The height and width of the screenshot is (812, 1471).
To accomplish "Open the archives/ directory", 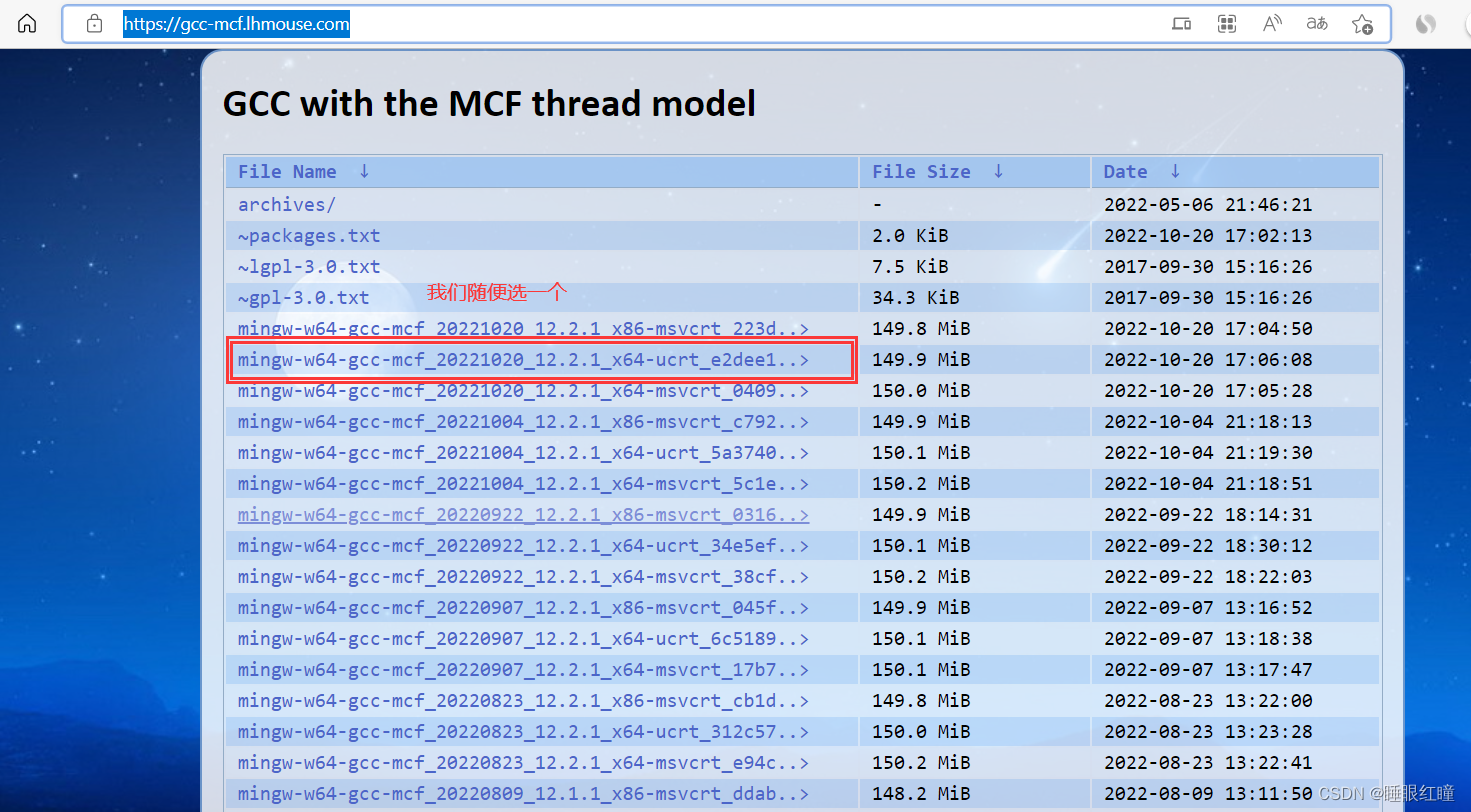I will (287, 204).
